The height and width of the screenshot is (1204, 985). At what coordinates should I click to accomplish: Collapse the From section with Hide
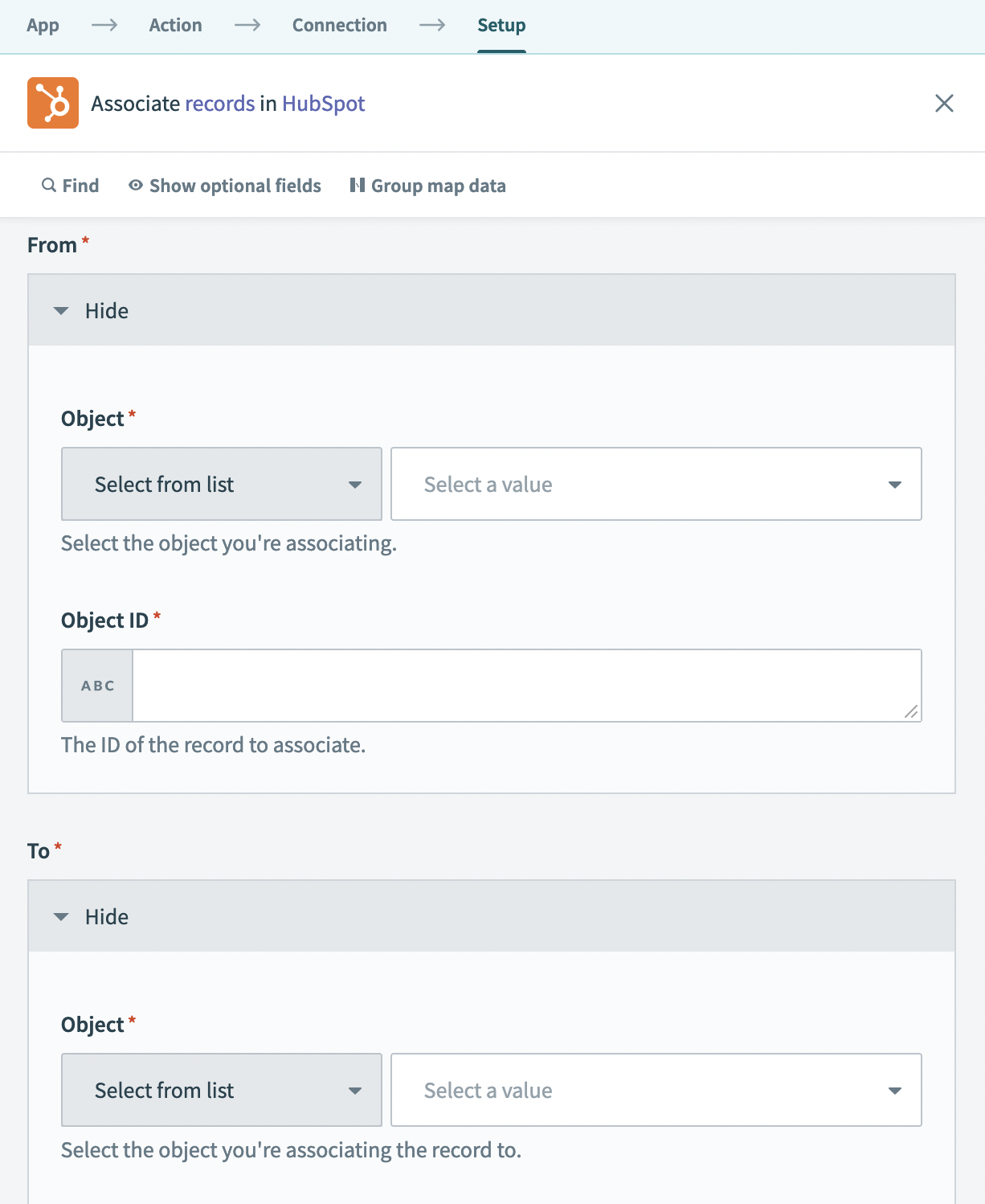(91, 311)
